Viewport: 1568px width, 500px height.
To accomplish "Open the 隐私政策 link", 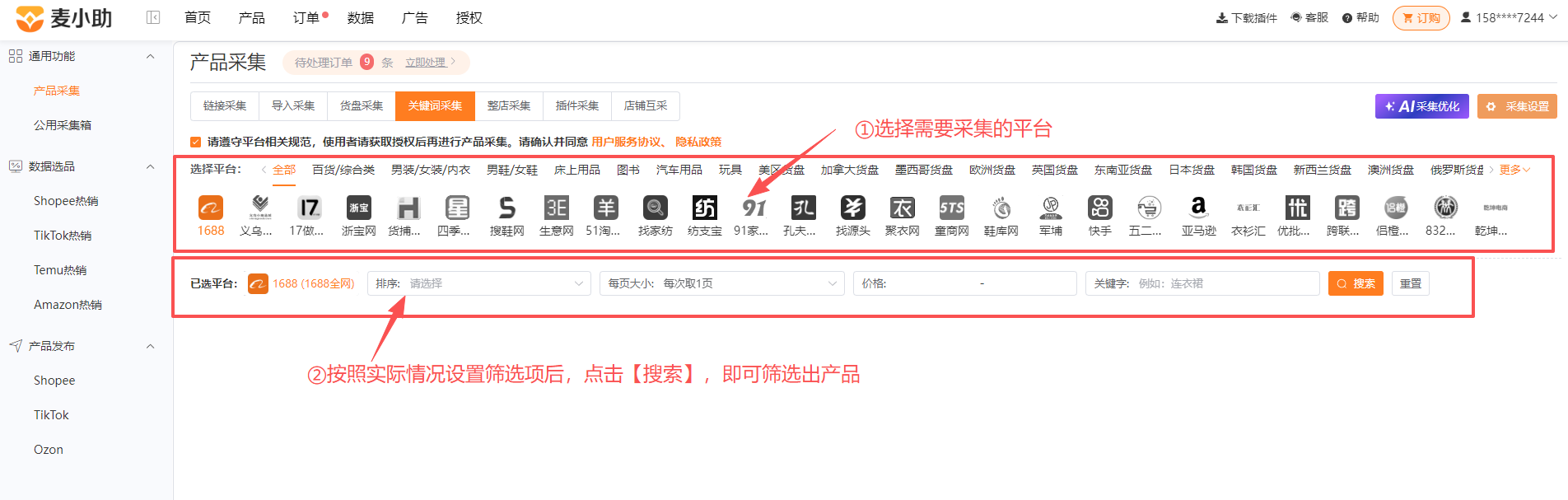I will click(x=698, y=142).
